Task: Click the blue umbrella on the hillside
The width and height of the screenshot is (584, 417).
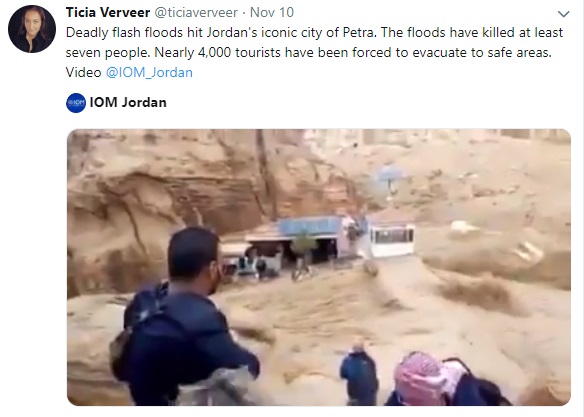Action: [x=390, y=175]
